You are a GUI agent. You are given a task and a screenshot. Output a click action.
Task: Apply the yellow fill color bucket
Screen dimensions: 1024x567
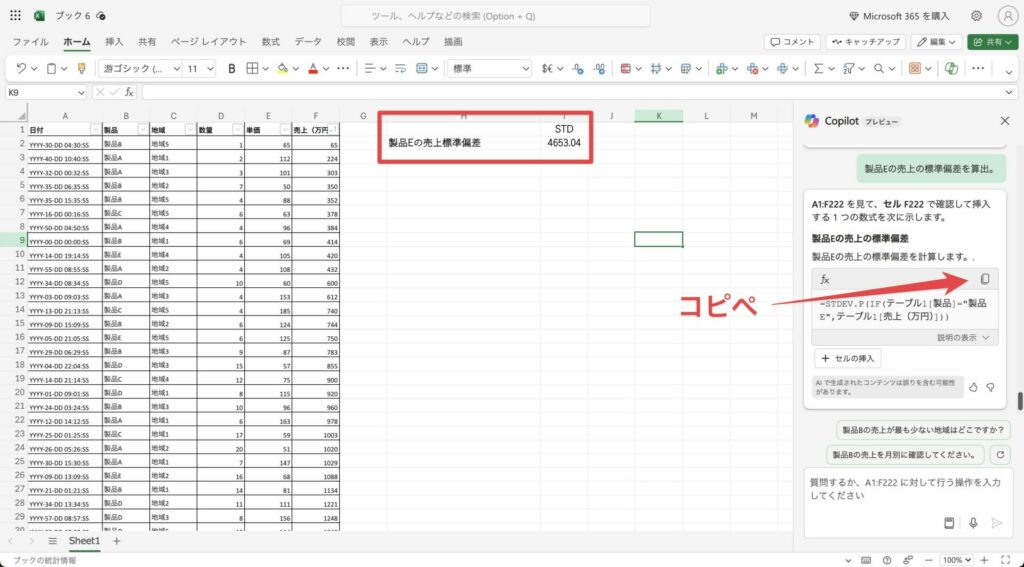[282, 69]
